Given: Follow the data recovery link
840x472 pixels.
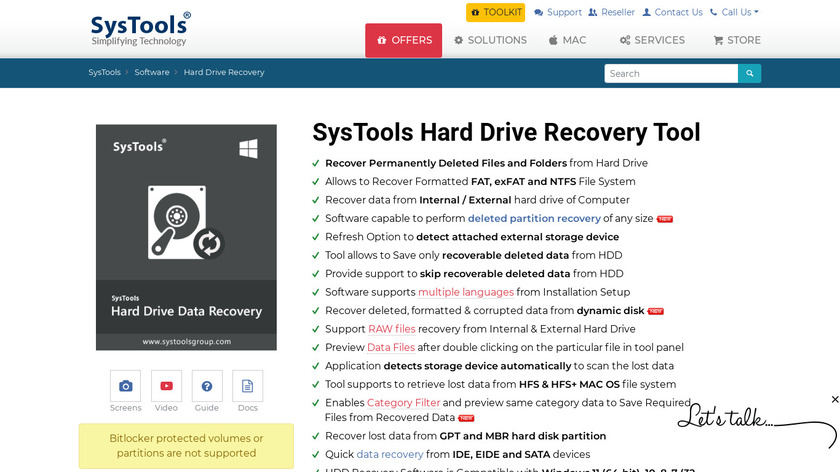Looking at the screenshot, I should (389, 454).
